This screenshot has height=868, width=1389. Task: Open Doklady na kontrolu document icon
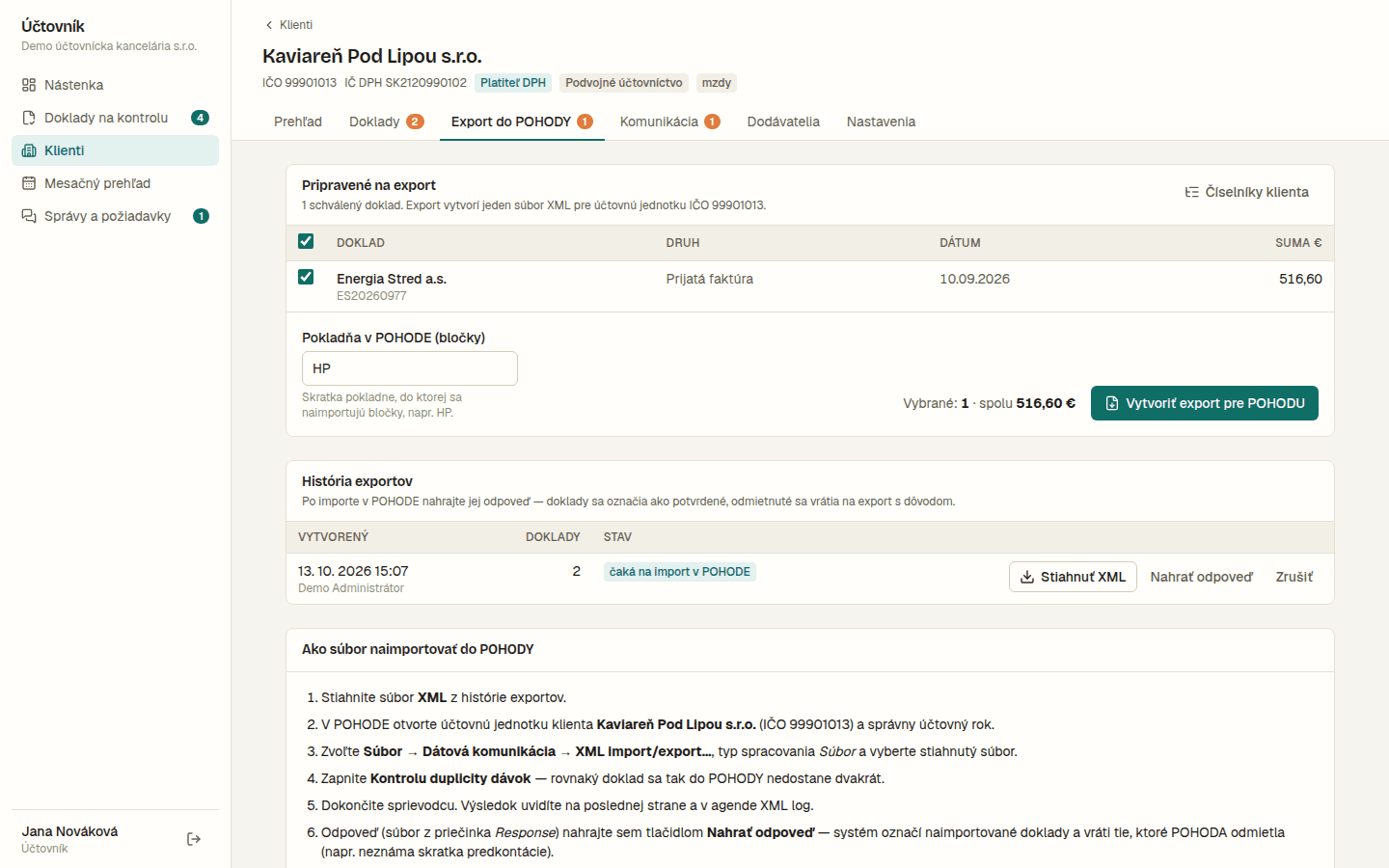[x=29, y=118]
